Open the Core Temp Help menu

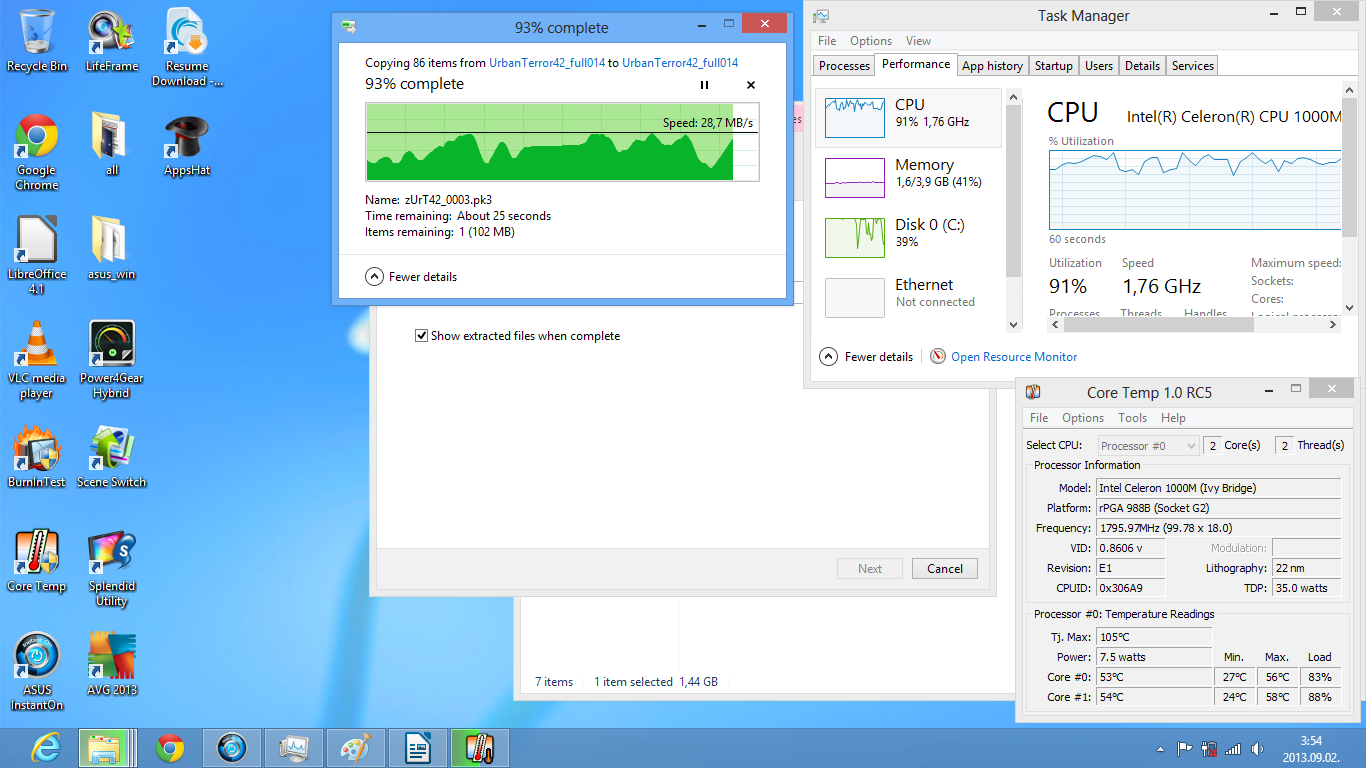pyautogui.click(x=1173, y=418)
